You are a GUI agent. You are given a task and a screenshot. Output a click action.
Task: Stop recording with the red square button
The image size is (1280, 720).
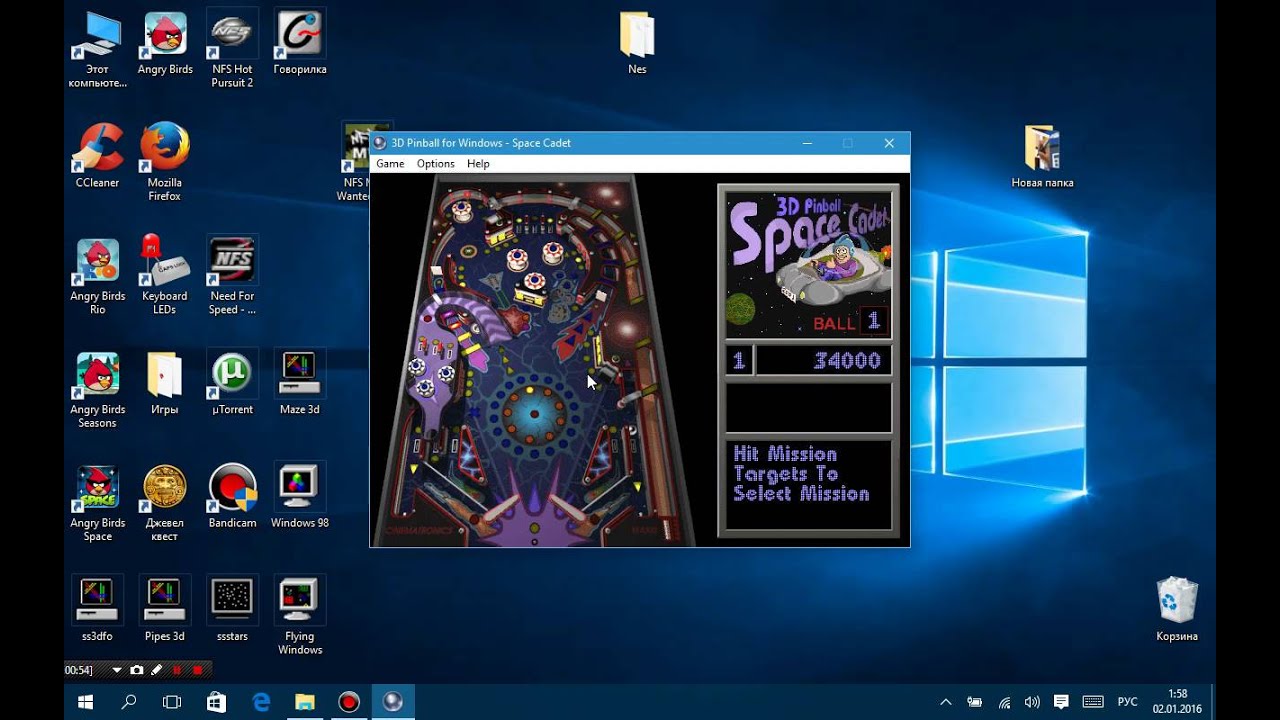click(x=197, y=670)
